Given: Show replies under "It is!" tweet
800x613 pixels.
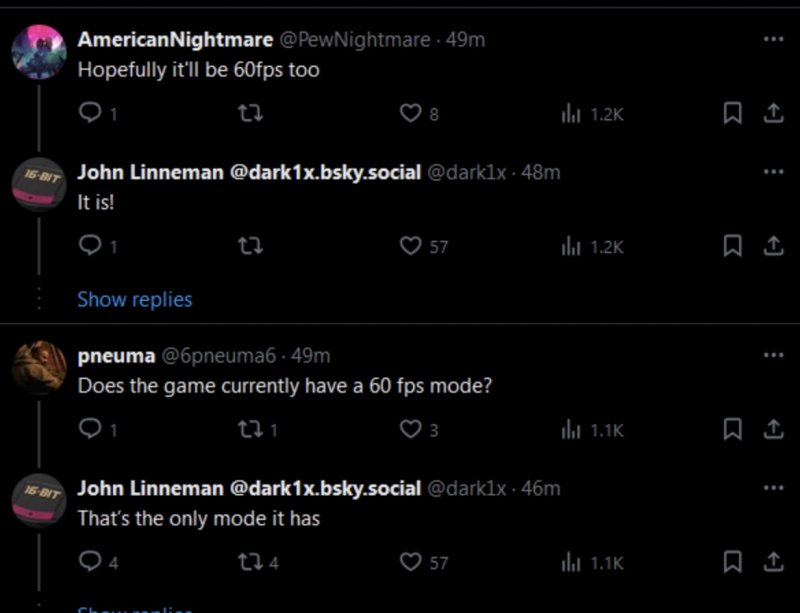Looking at the screenshot, I should [x=135, y=299].
